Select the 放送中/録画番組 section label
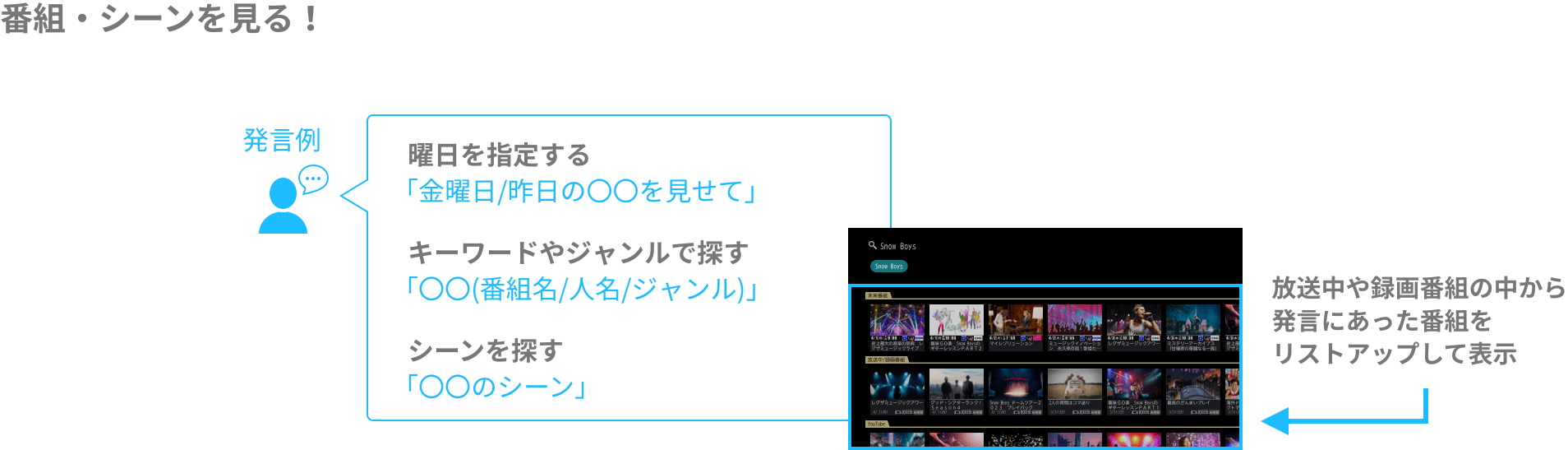 coord(886,360)
